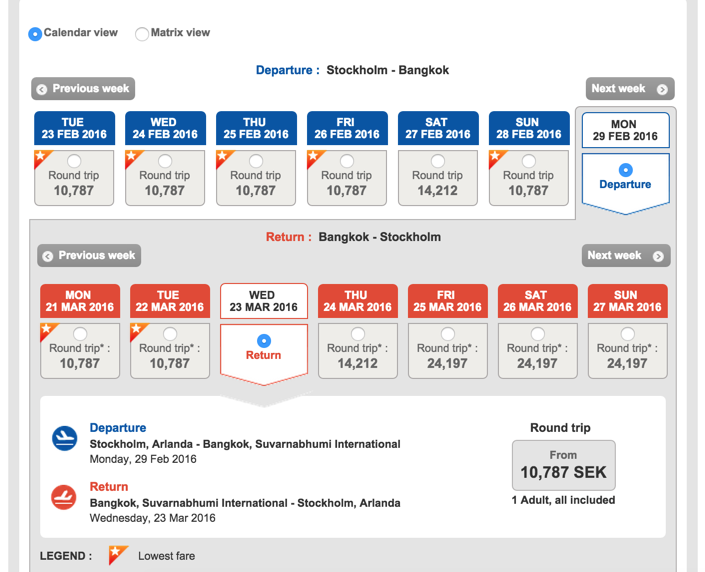This screenshot has height=572, width=705.
Task: Click the Lowest fare star icon in legend
Action: (x=118, y=555)
